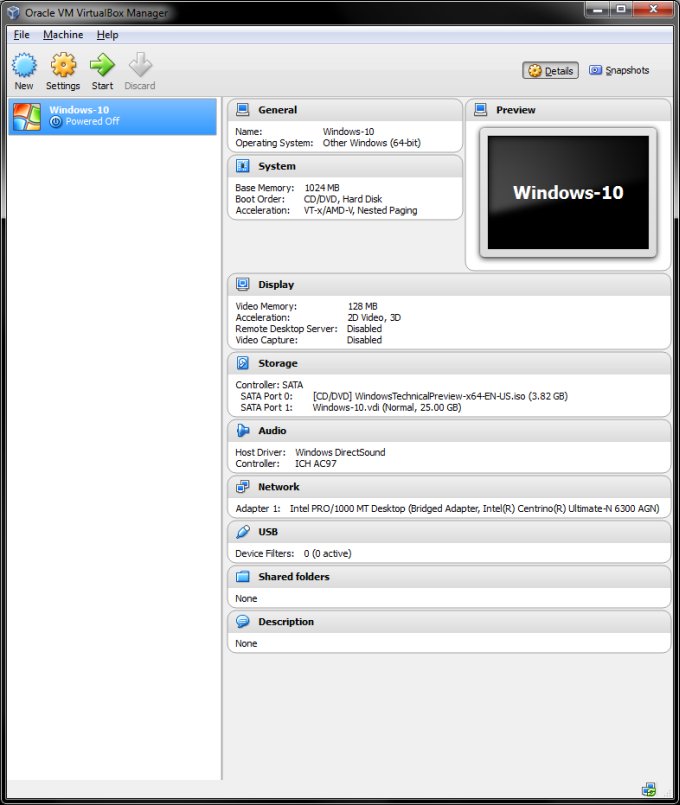Click the Controller: SATA label
Image resolution: width=680 pixels, height=805 pixels.
click(x=269, y=385)
